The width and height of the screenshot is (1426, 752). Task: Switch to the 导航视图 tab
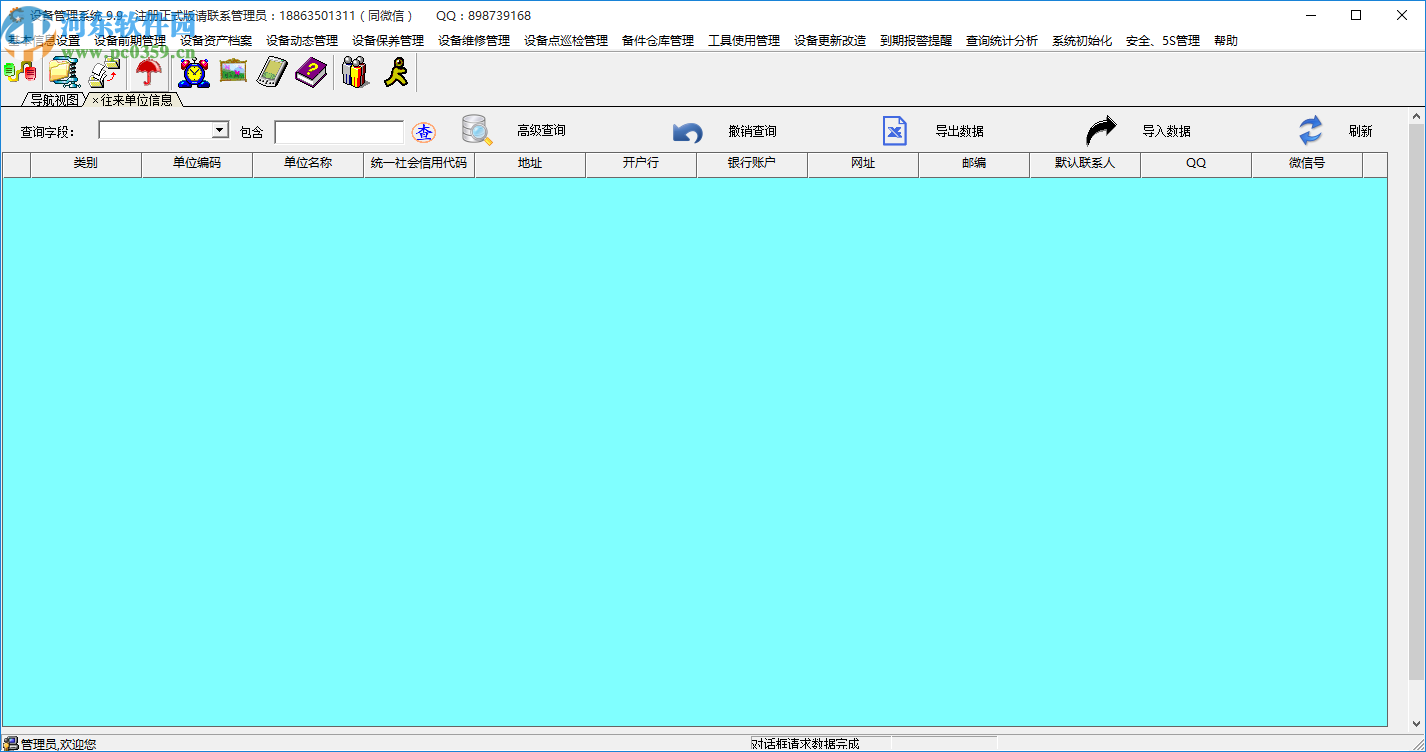tap(53, 100)
